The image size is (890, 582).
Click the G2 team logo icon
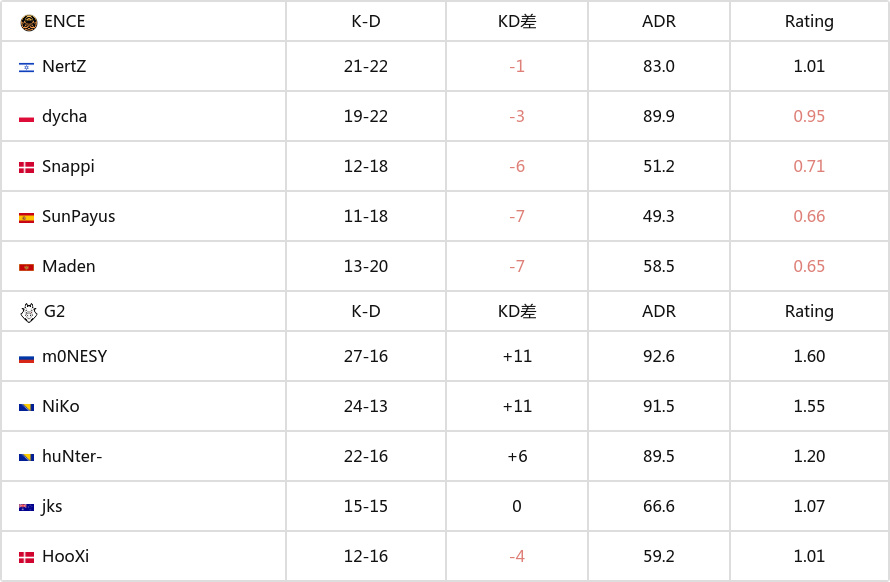[28, 312]
